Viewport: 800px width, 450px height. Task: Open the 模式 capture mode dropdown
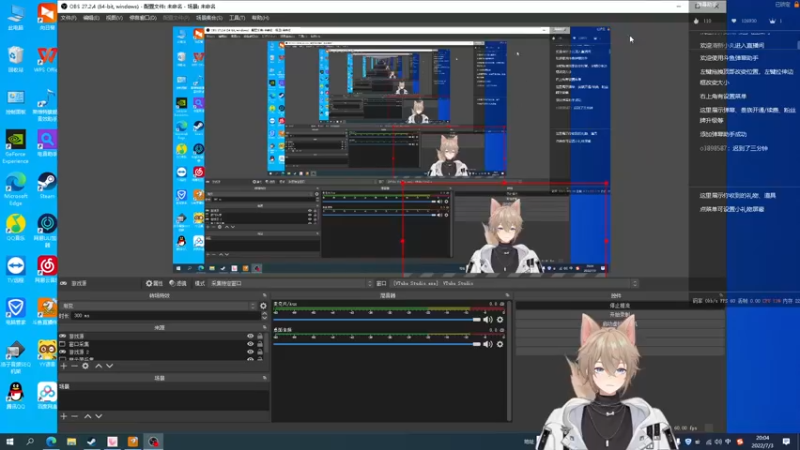(x=291, y=283)
